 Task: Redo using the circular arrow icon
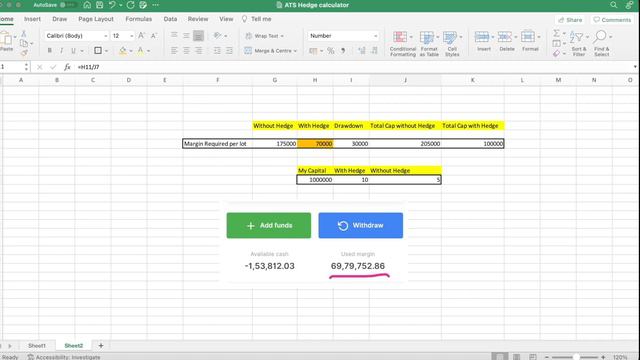(131, 5)
